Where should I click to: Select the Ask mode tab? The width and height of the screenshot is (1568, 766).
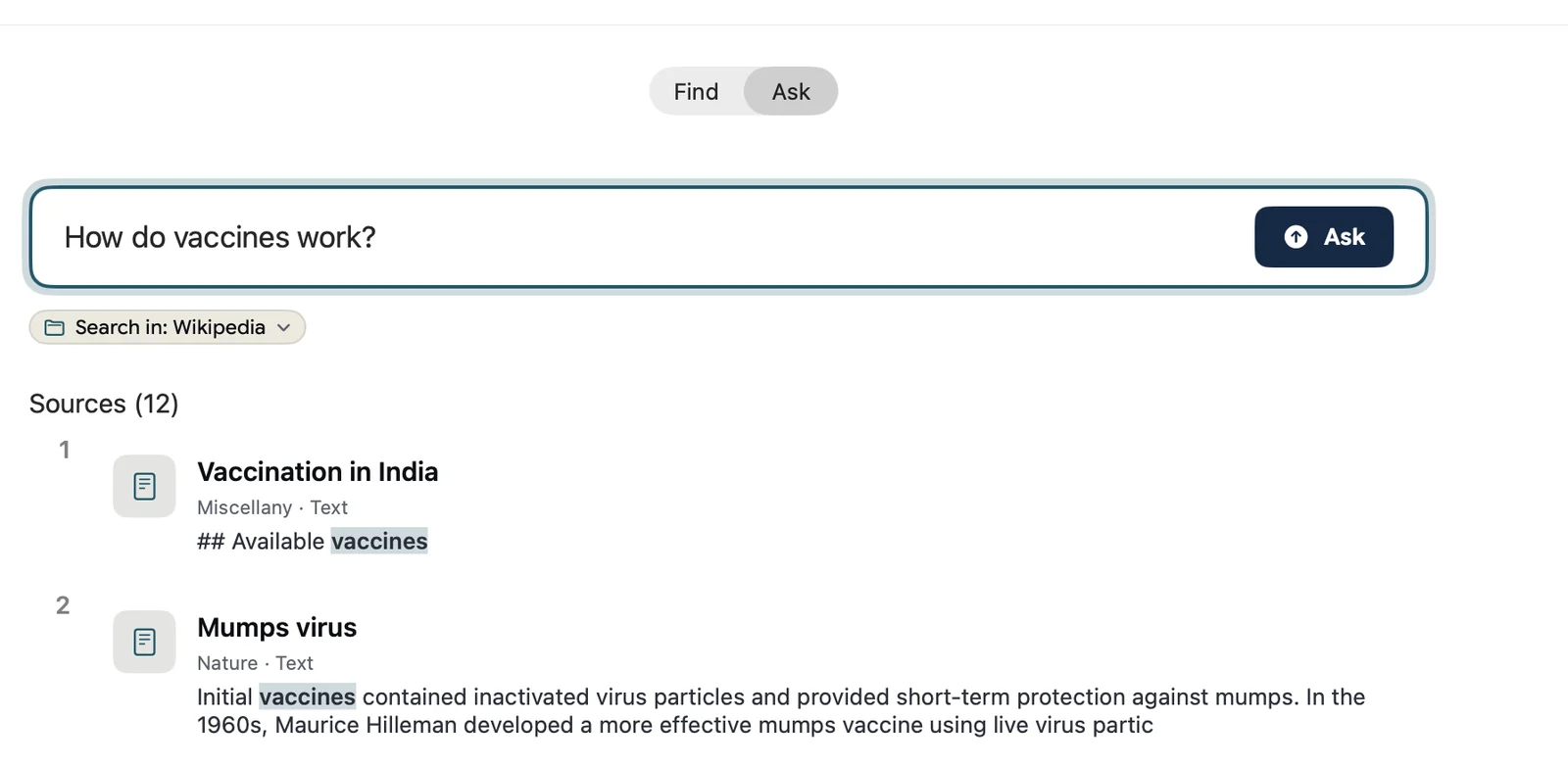tap(791, 92)
